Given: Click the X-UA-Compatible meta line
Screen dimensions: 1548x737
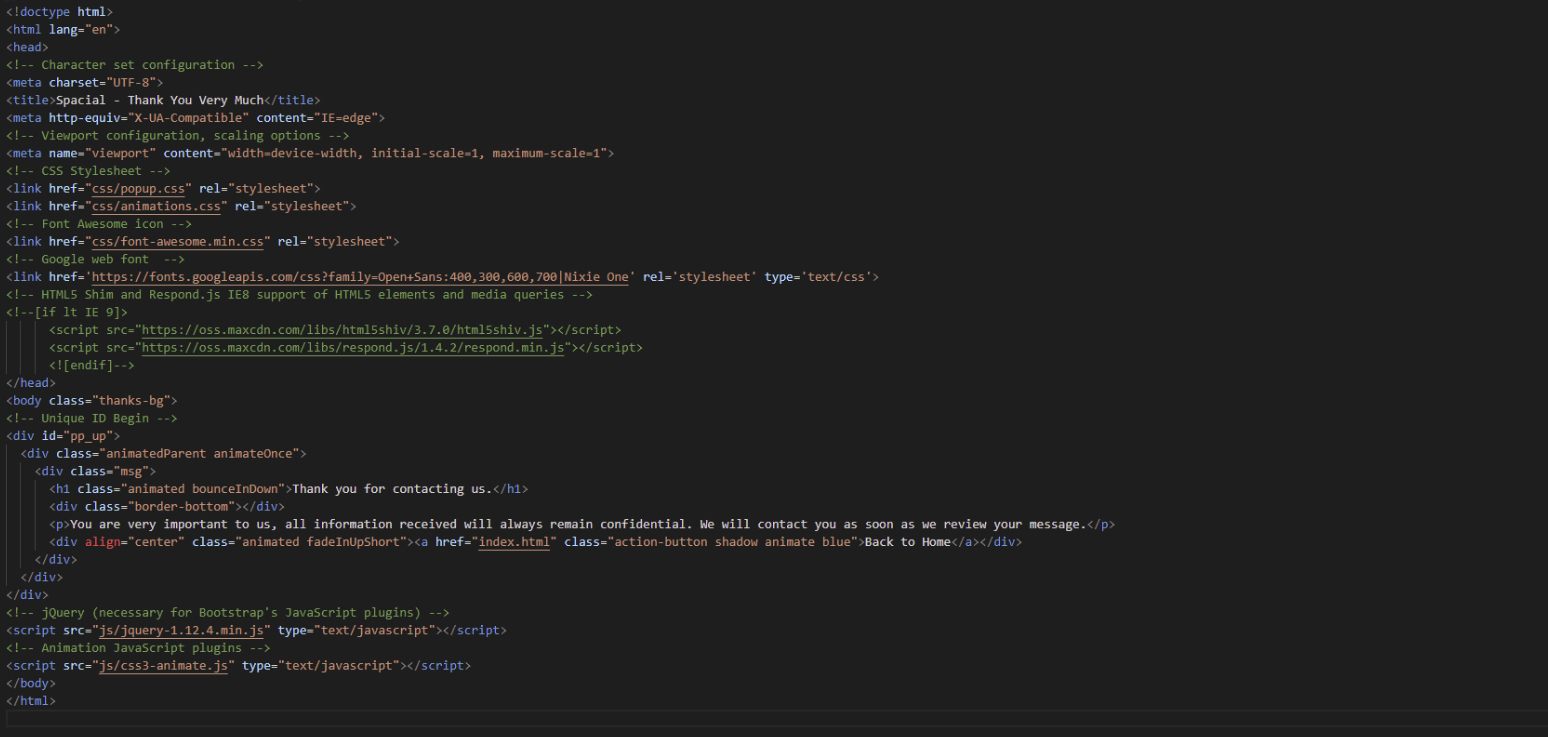Looking at the screenshot, I should [195, 118].
